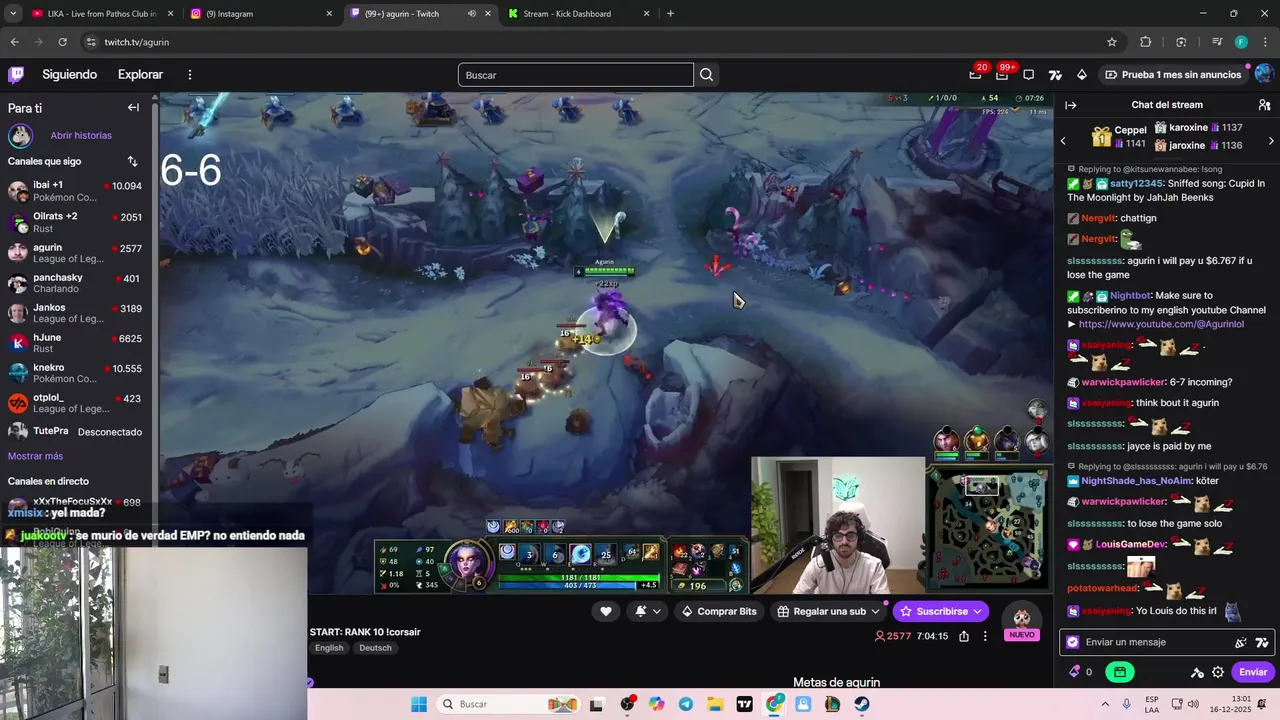Open new browser tab plus button

pyautogui.click(x=670, y=14)
